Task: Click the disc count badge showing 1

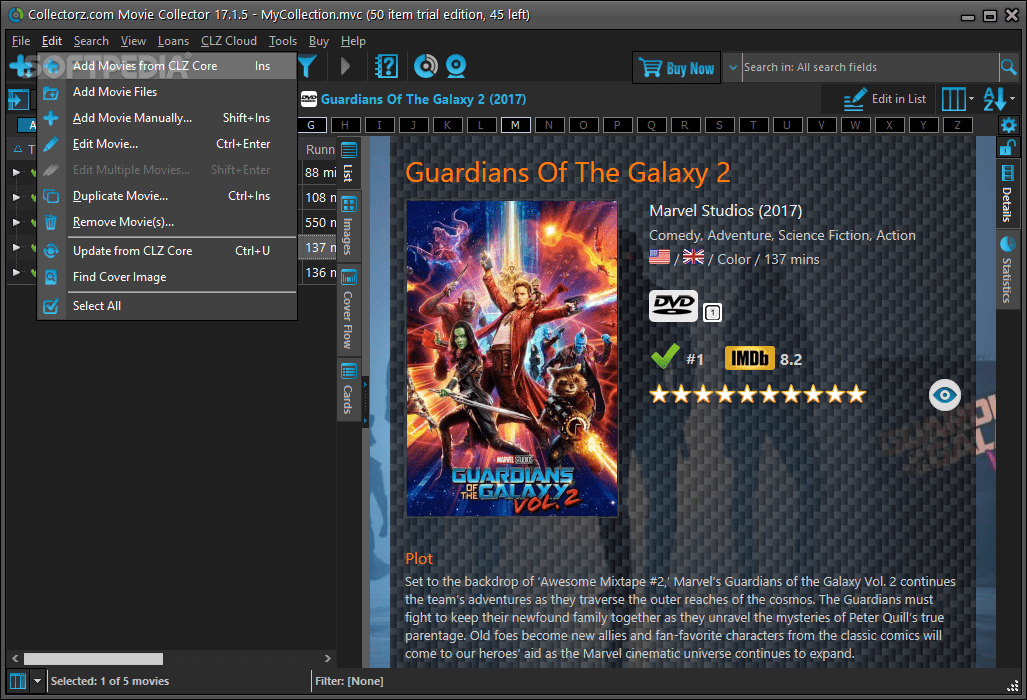Action: pyautogui.click(x=713, y=312)
